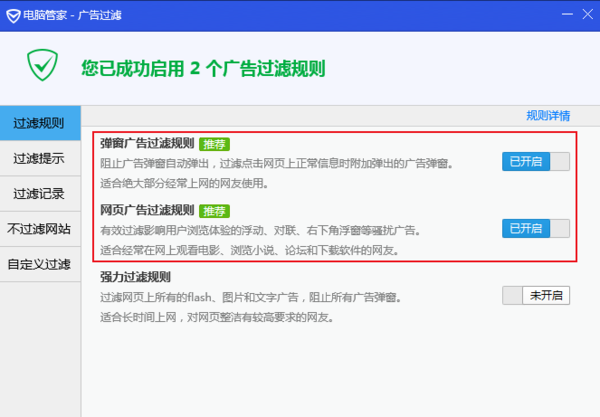Click the 推荐 badge beside 弹窗广告过滤规则
Image resolution: width=600 pixels, height=417 pixels.
click(214, 144)
